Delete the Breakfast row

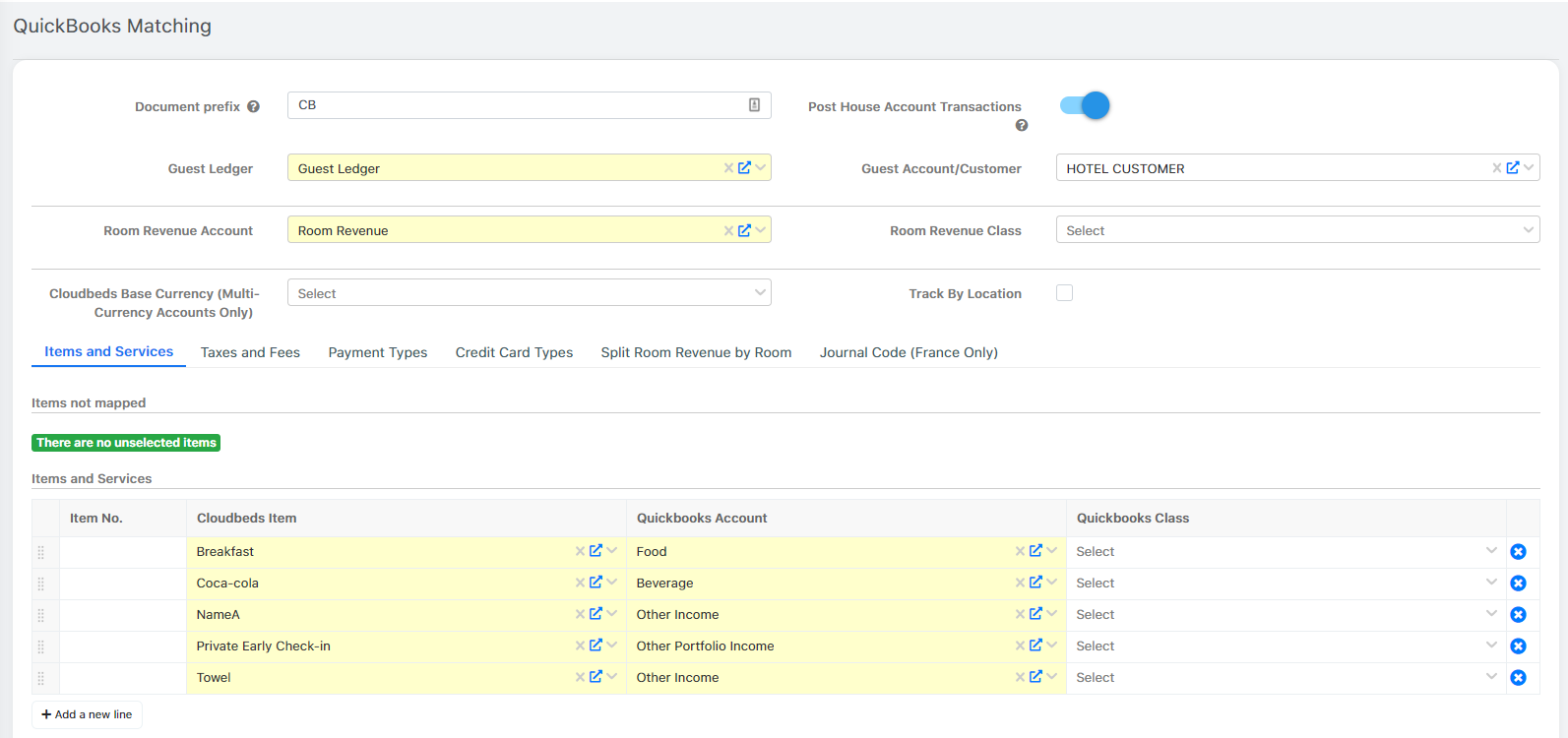pos(1518,552)
